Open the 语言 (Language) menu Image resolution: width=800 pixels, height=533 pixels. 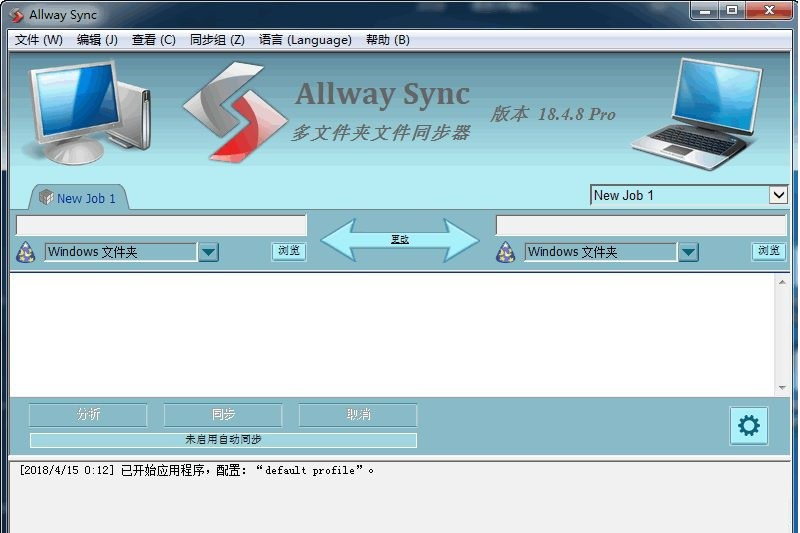pyautogui.click(x=305, y=40)
